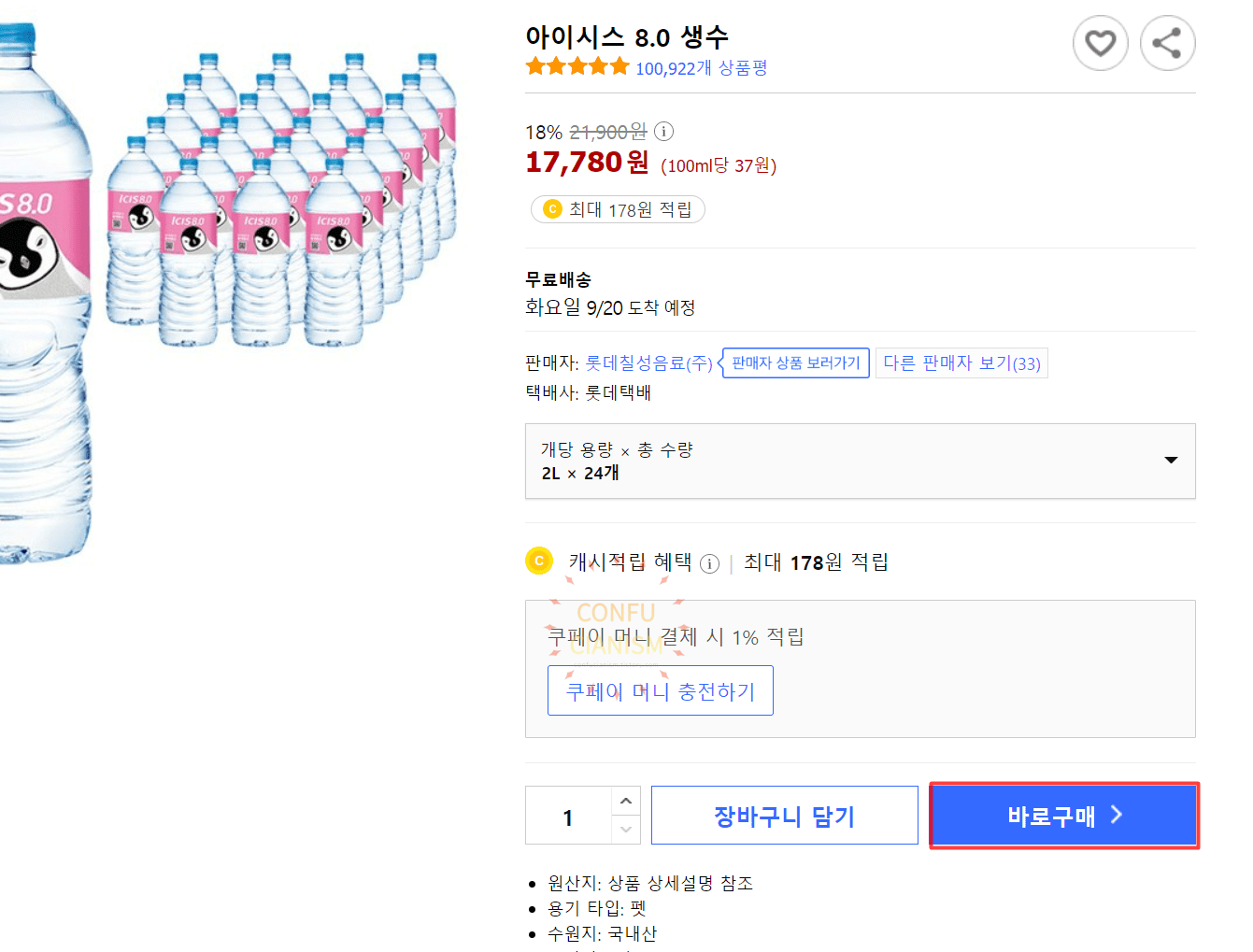Screen dimensions: 1253x952
Task: Click the dropdown arrow for 개당 용량
Action: (x=1170, y=460)
